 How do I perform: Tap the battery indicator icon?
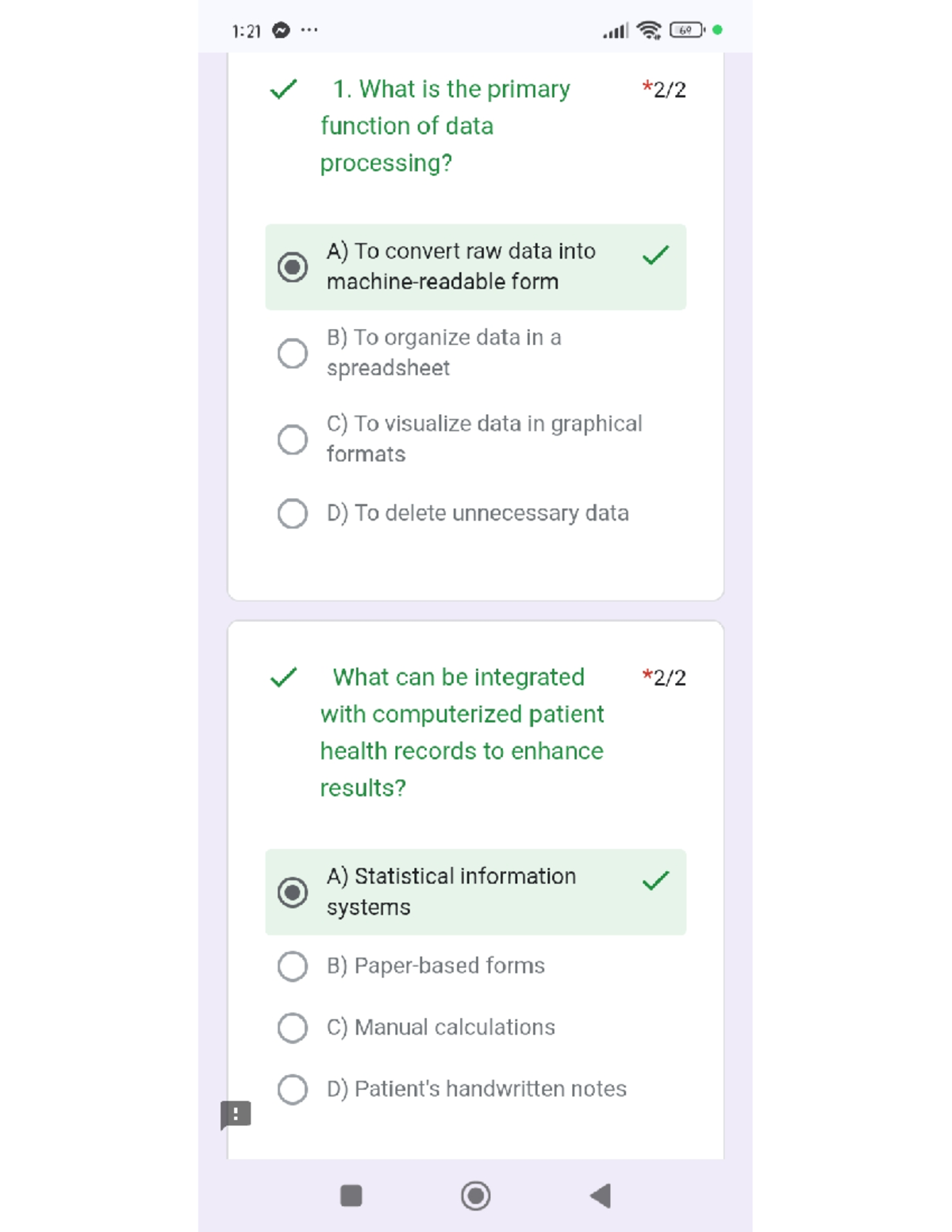click(x=686, y=30)
